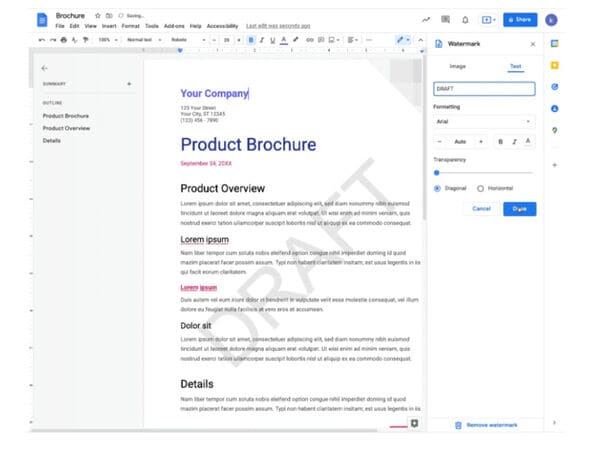600x455 pixels.
Task: Click the Share button
Action: tap(520, 20)
